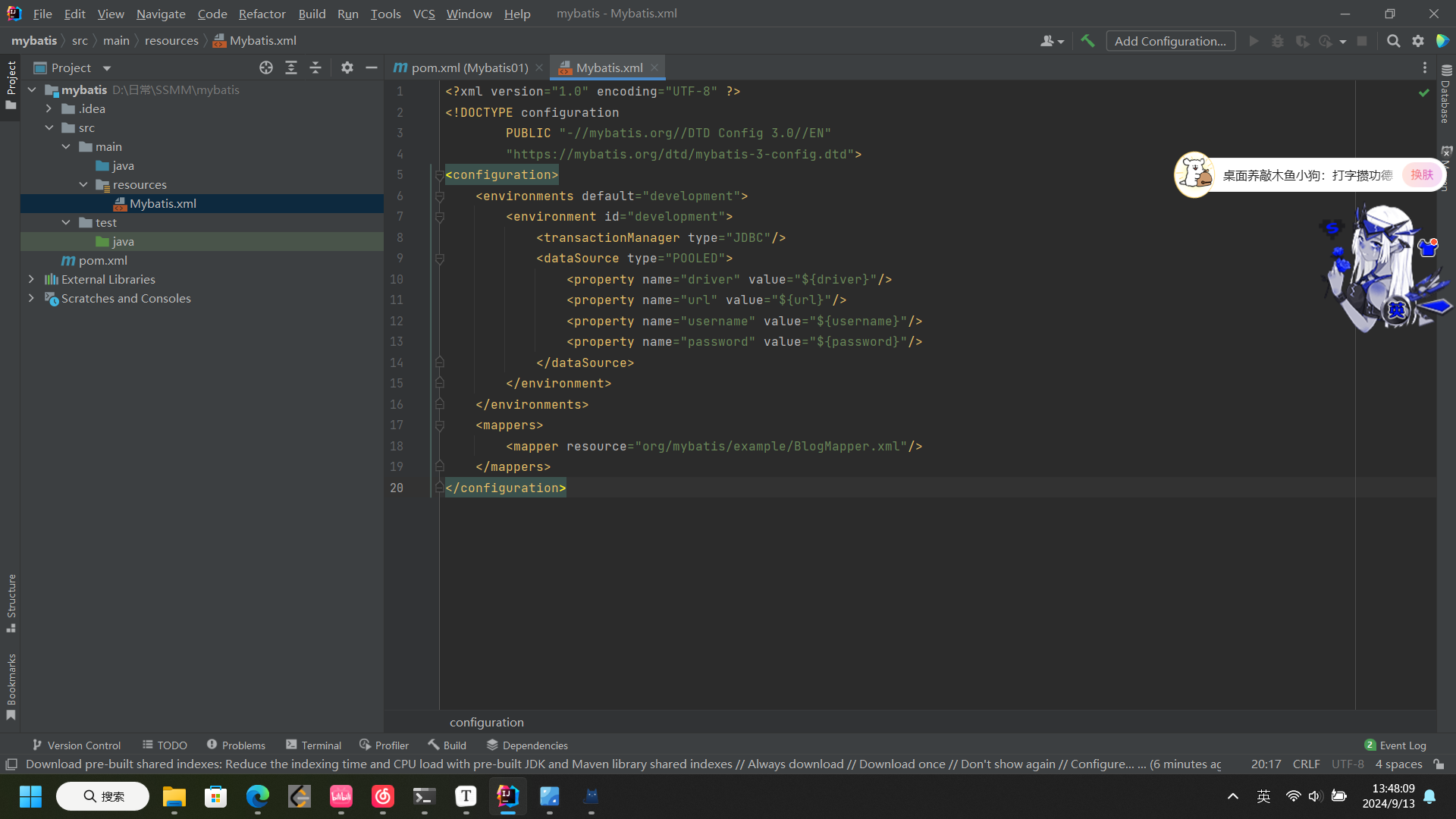
Task: Open the Event Log
Action: click(x=1395, y=745)
